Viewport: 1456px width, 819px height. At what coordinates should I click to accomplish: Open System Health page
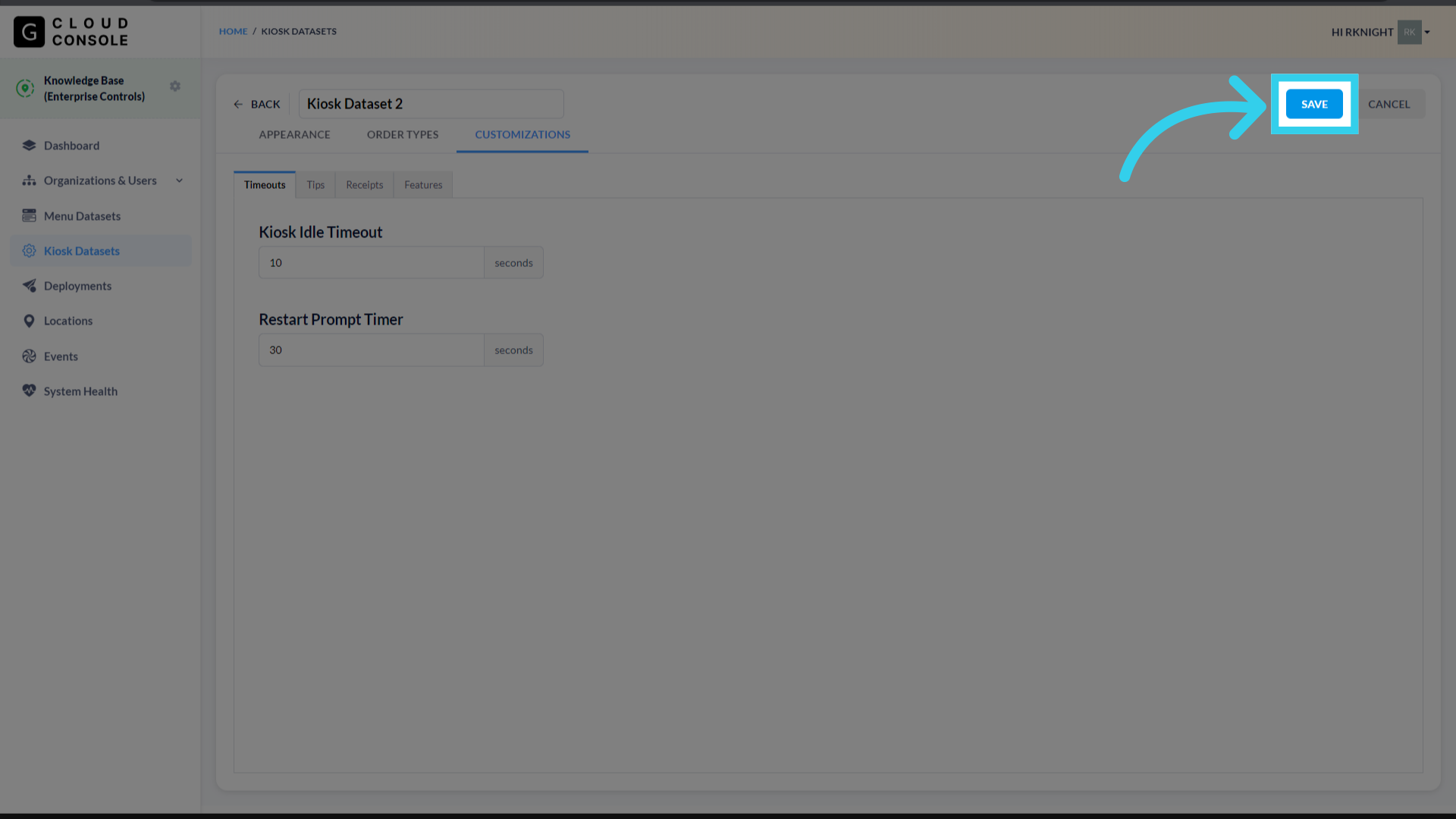coord(101,391)
